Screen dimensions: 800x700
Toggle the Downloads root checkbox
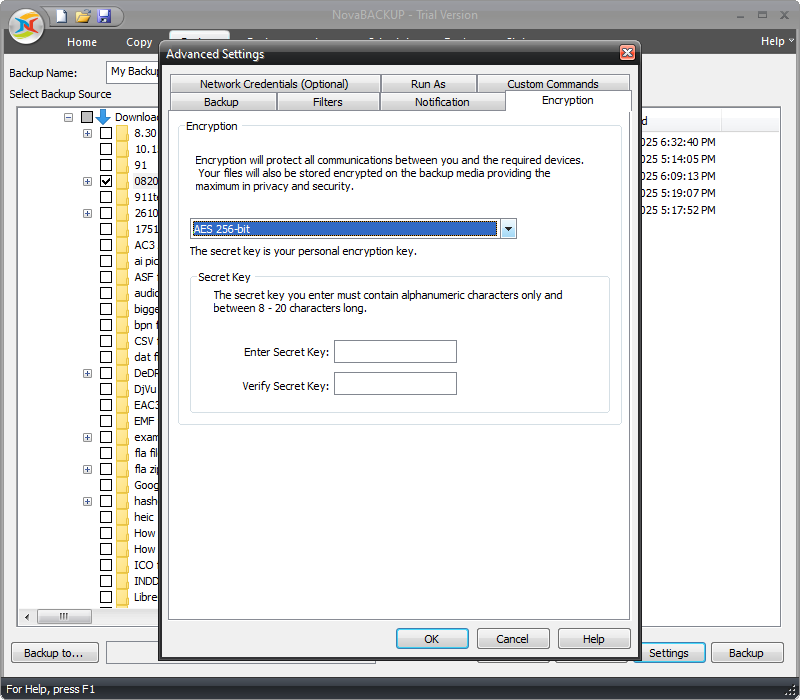[x=87, y=117]
